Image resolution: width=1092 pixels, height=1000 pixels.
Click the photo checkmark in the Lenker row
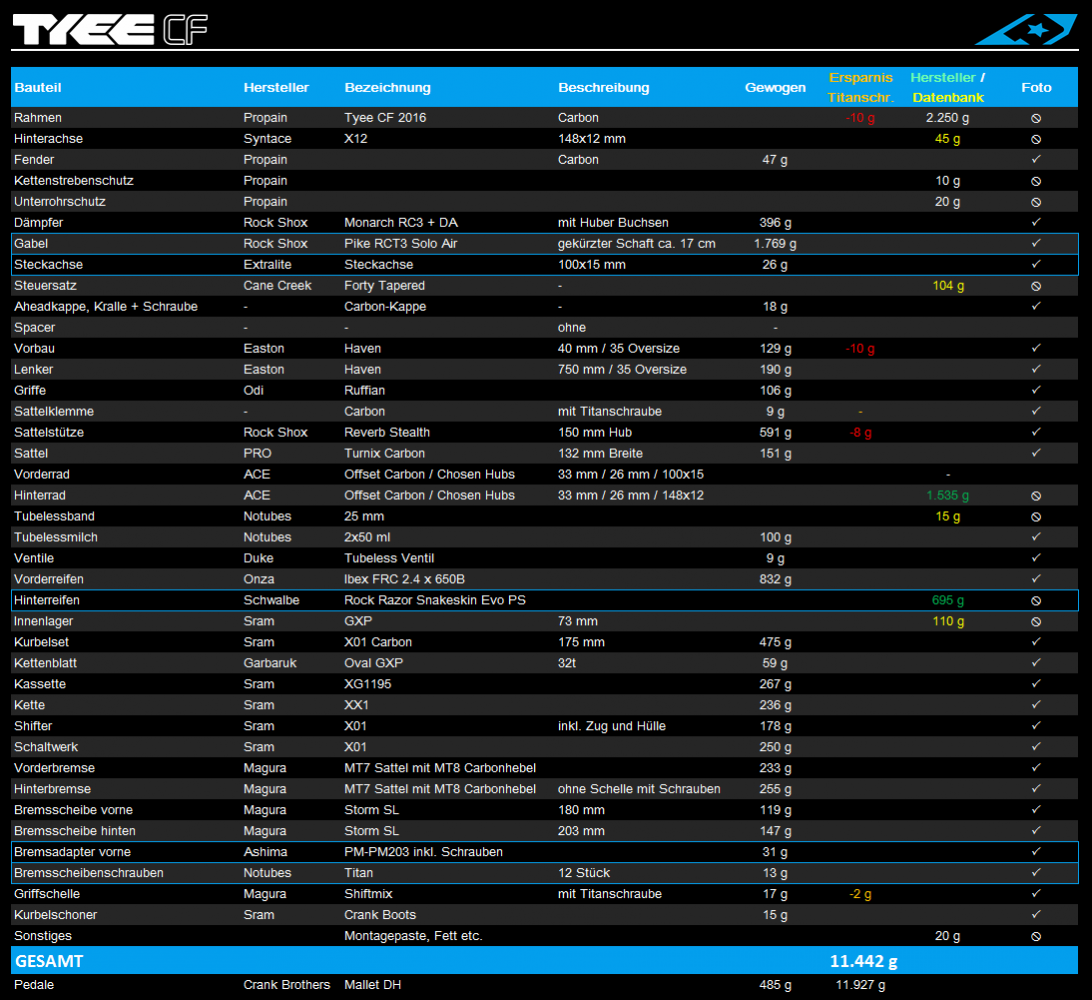point(1036,369)
